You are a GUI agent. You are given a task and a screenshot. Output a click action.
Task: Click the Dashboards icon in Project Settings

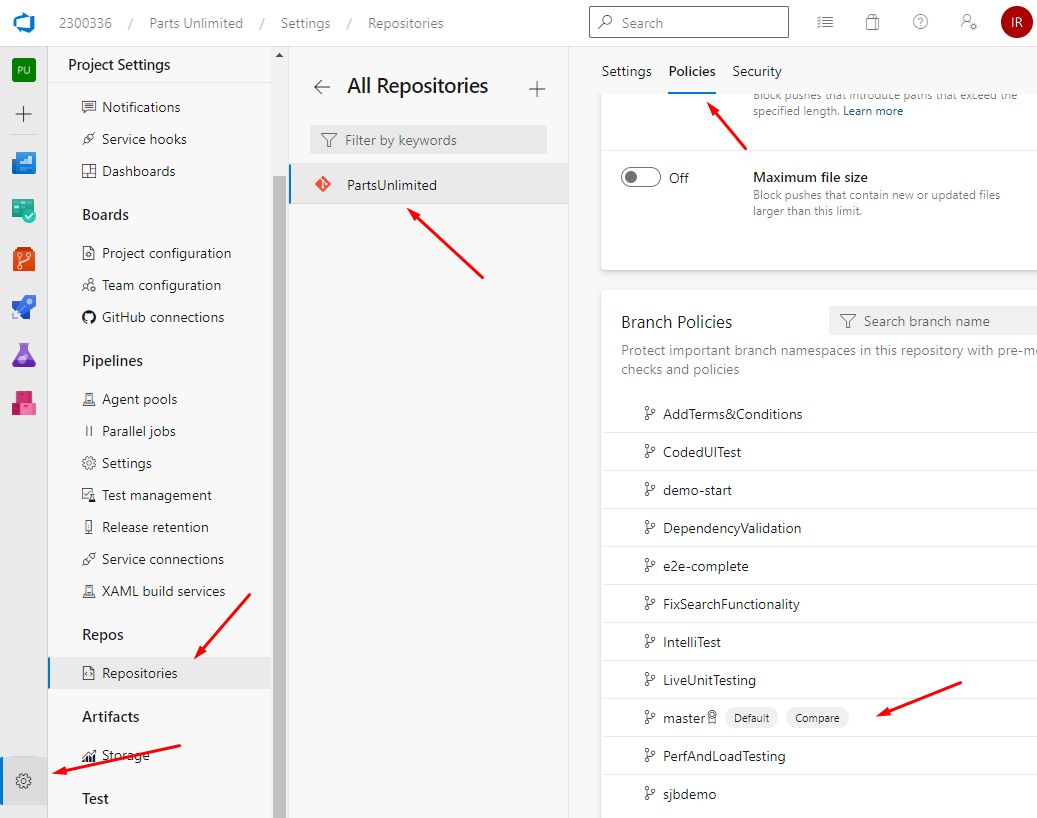pos(89,171)
